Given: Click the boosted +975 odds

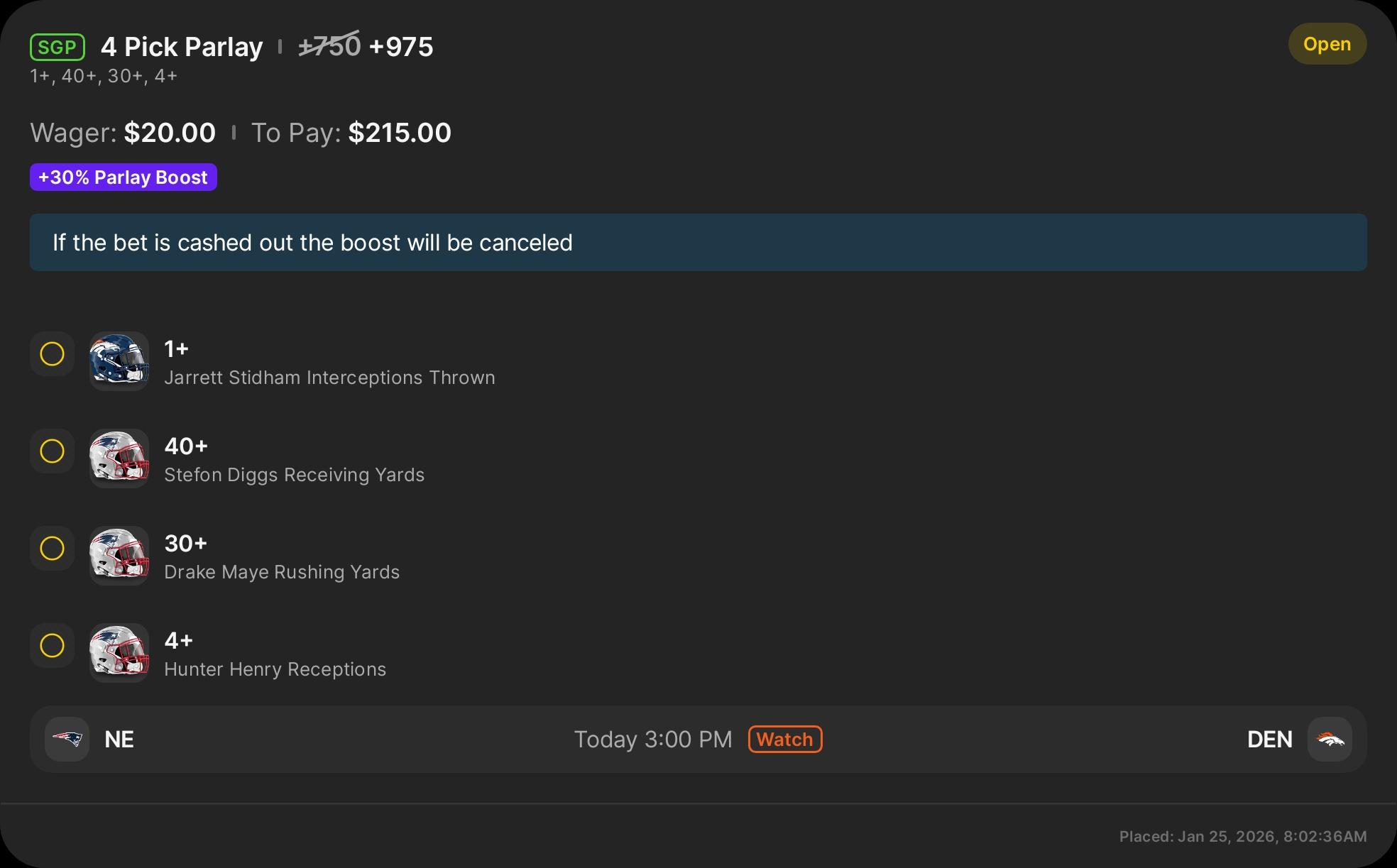Looking at the screenshot, I should click(x=401, y=47).
